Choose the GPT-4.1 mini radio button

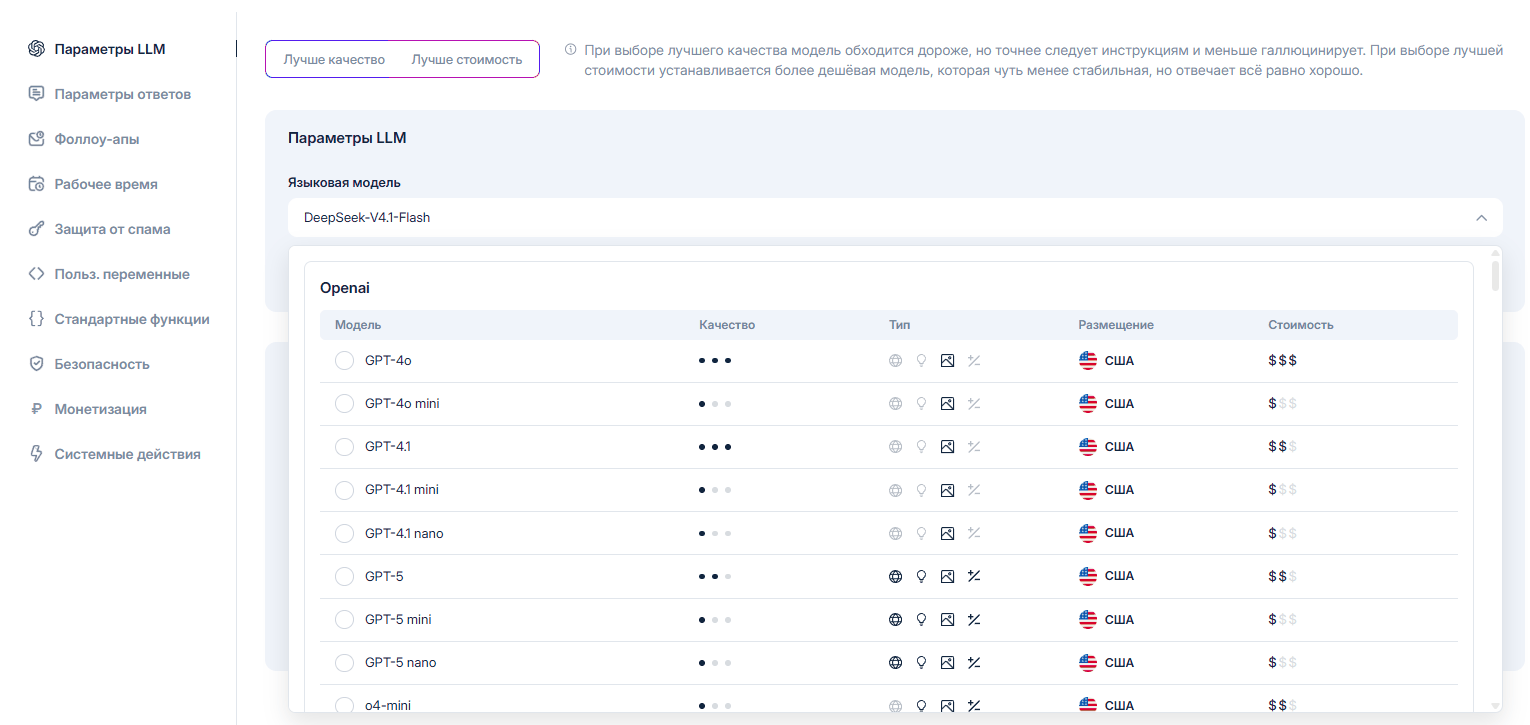(345, 490)
